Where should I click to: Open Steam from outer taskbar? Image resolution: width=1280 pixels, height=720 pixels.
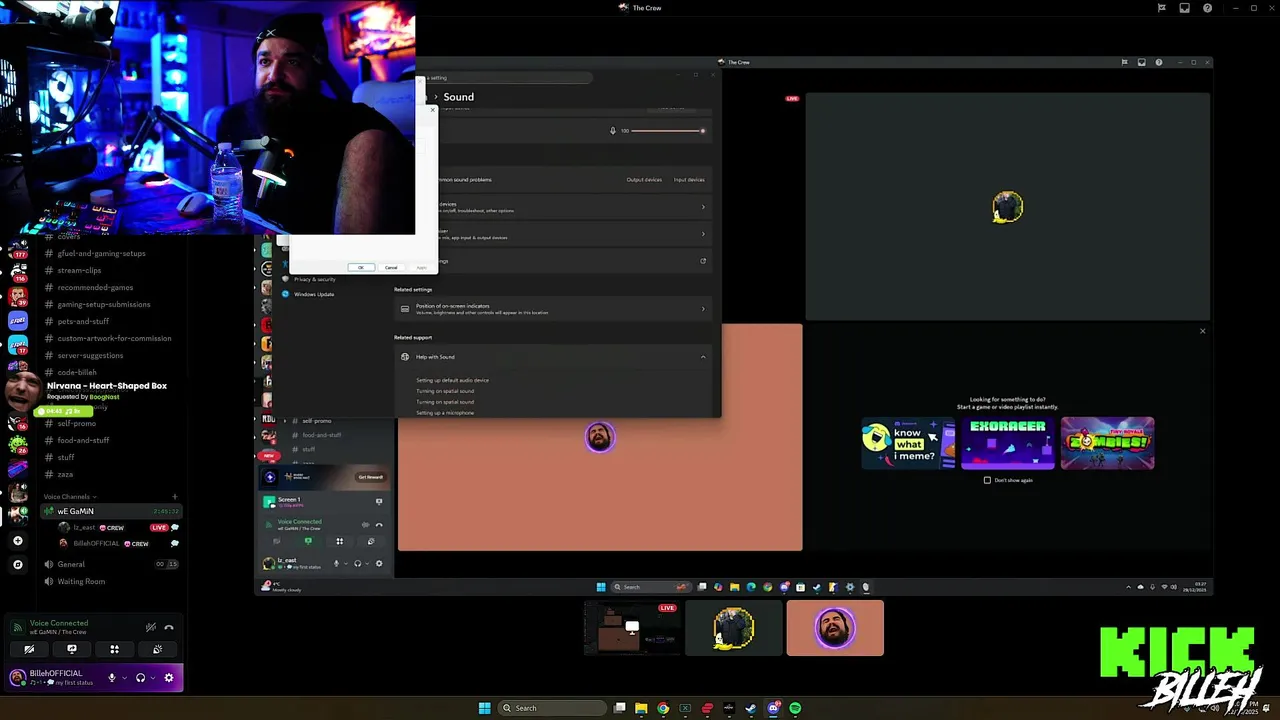[x=751, y=708]
